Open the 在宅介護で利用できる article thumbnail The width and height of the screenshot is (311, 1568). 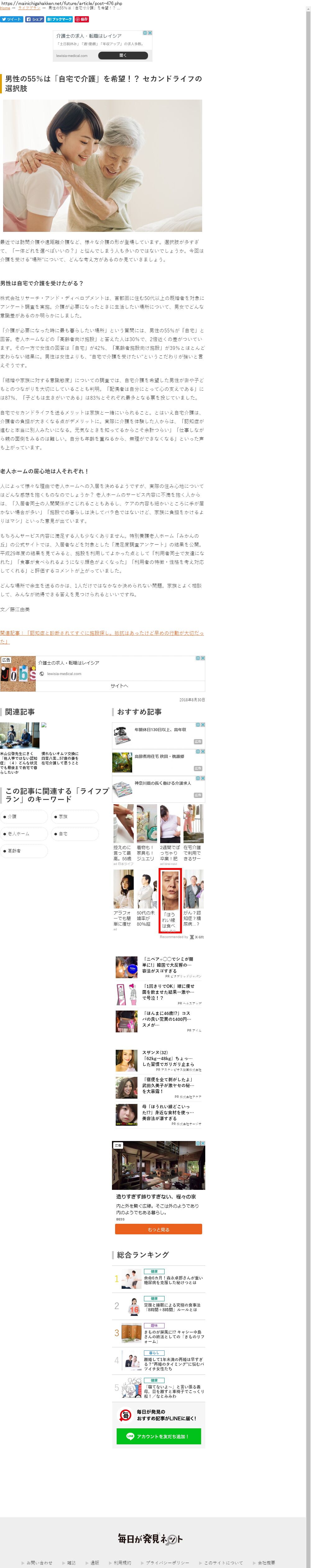coord(193,824)
